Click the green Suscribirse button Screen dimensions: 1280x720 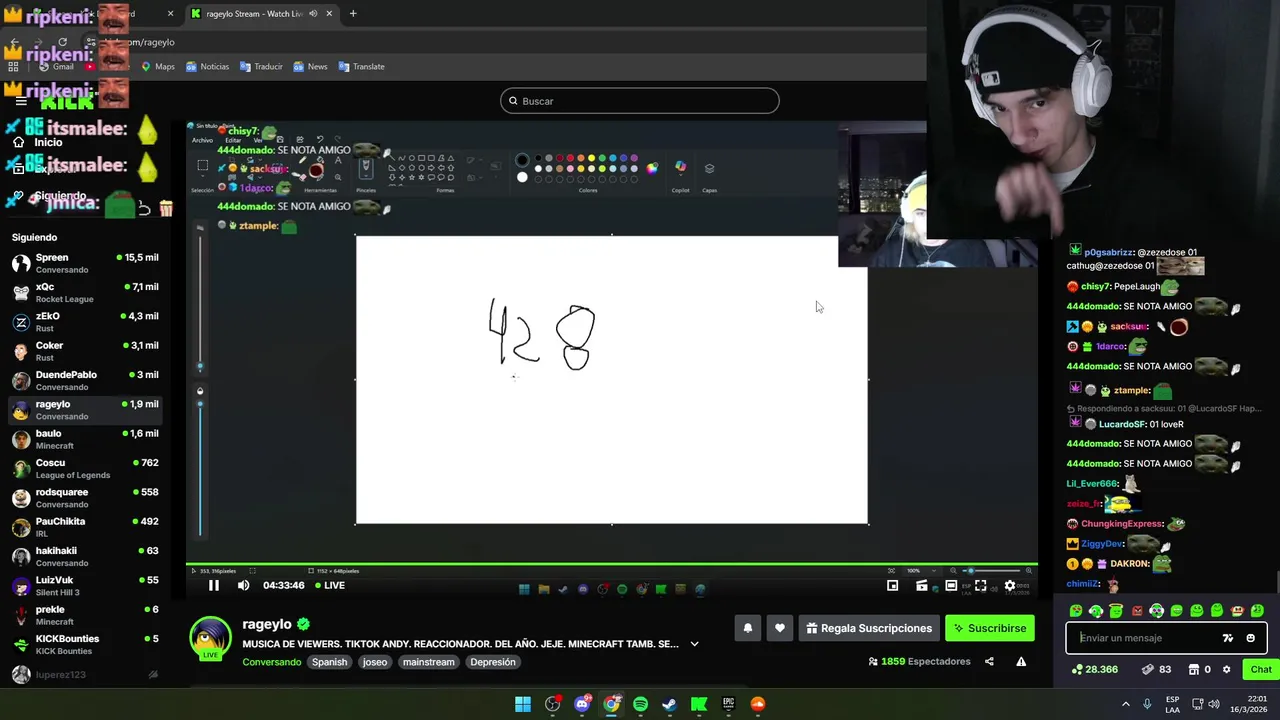pos(989,628)
